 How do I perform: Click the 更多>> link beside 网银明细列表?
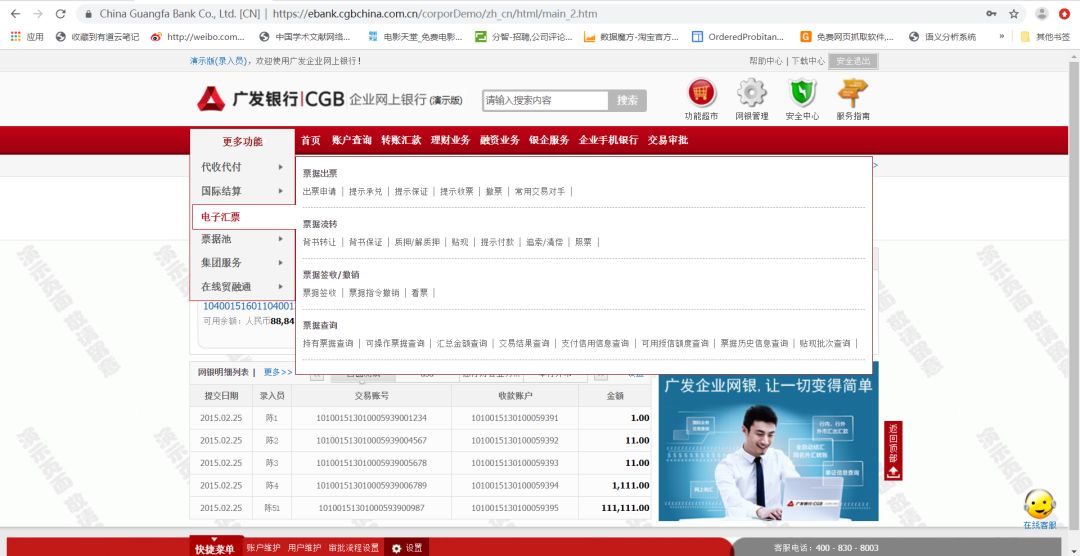coord(278,372)
